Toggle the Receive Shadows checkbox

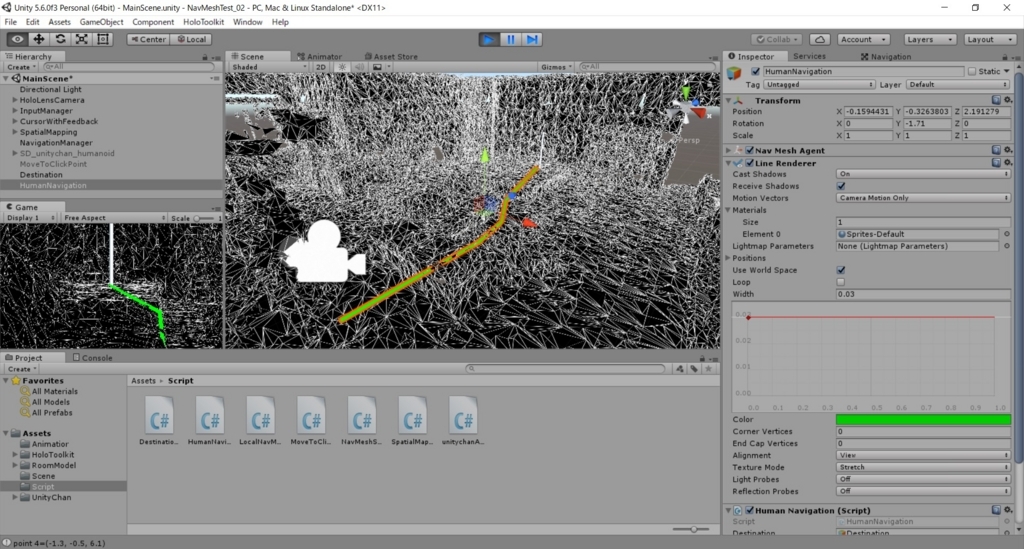tap(841, 186)
